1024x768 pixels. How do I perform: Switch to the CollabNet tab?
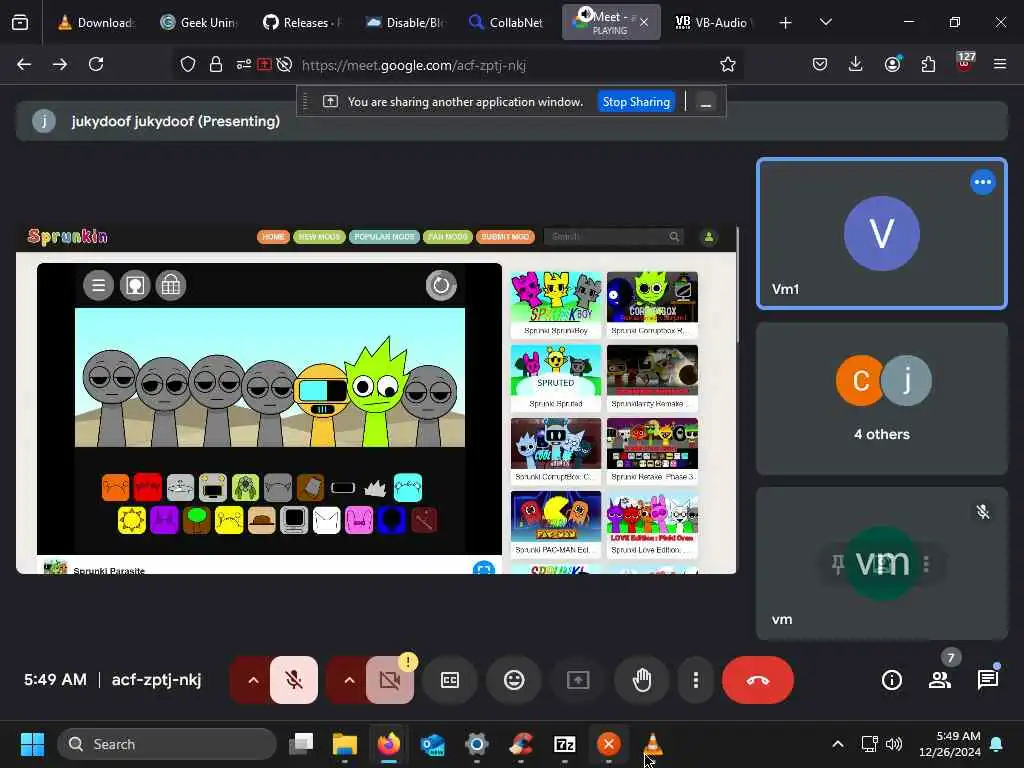[506, 22]
